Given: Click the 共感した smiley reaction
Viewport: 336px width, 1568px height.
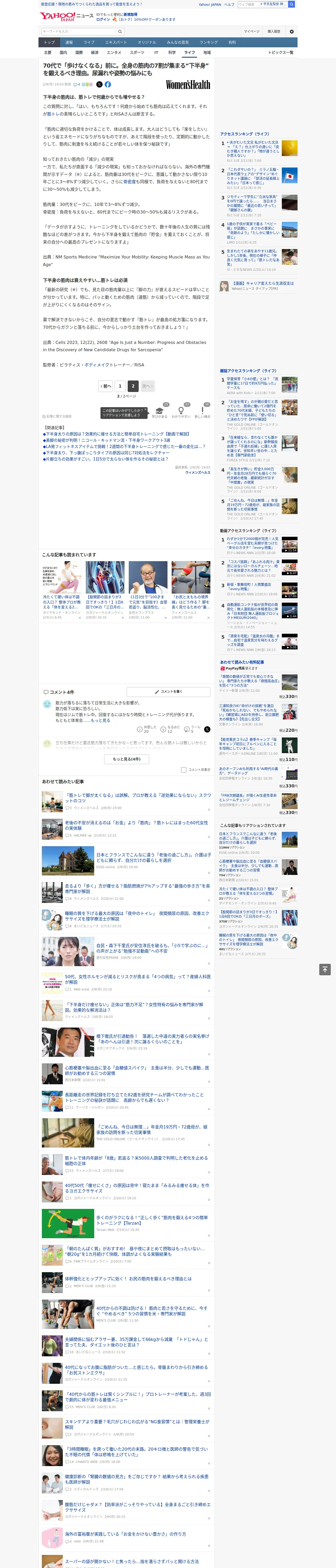Looking at the screenshot, I should (x=146, y=729).
